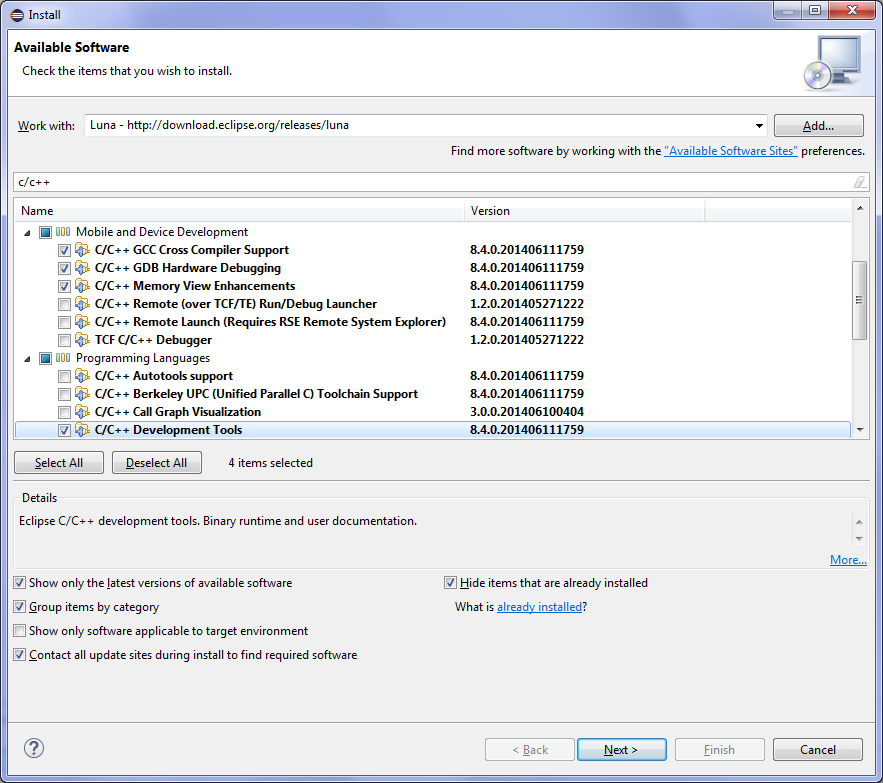The image size is (883, 783).
Task: Enable Show only software applicable to target environment
Action: coord(20,630)
